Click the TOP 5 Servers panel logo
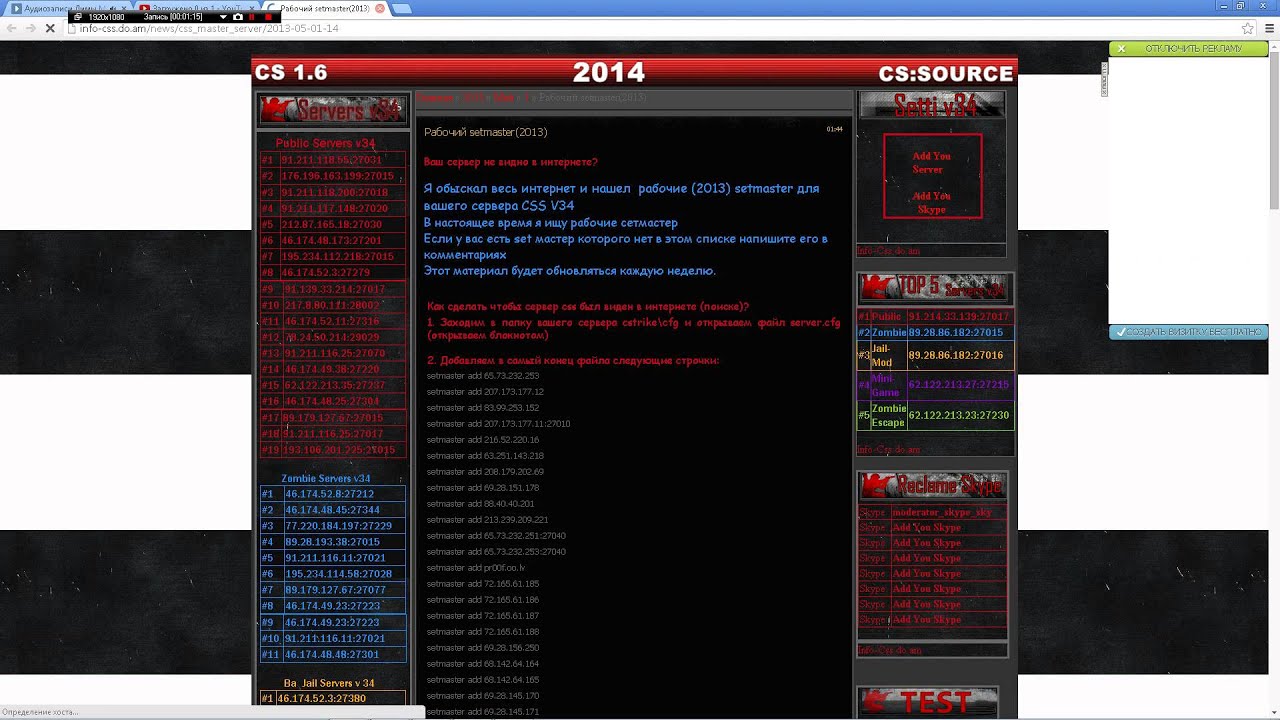This screenshot has width=1280, height=720. tap(935, 288)
